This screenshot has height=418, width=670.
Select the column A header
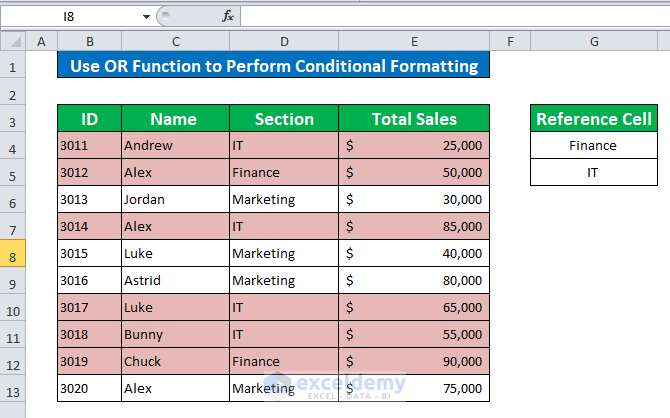coord(42,41)
